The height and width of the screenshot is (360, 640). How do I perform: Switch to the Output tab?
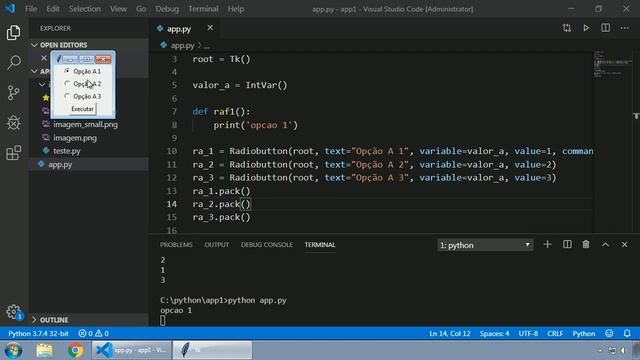coord(217,244)
